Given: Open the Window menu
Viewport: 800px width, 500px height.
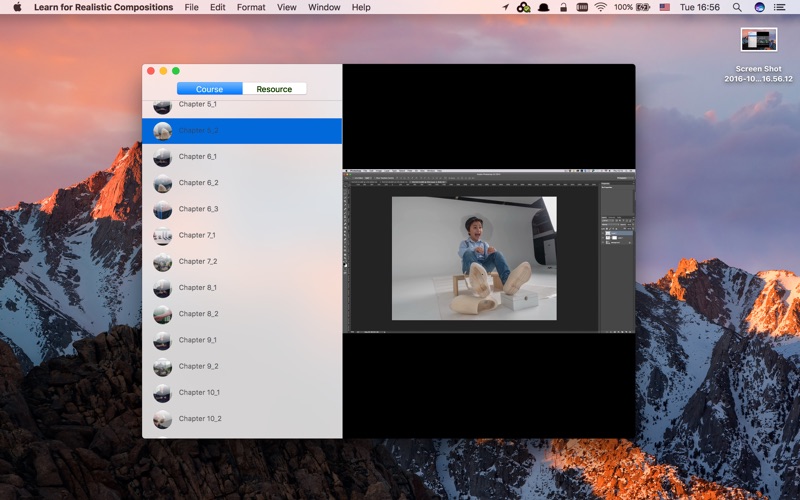Looking at the screenshot, I should coord(324,7).
